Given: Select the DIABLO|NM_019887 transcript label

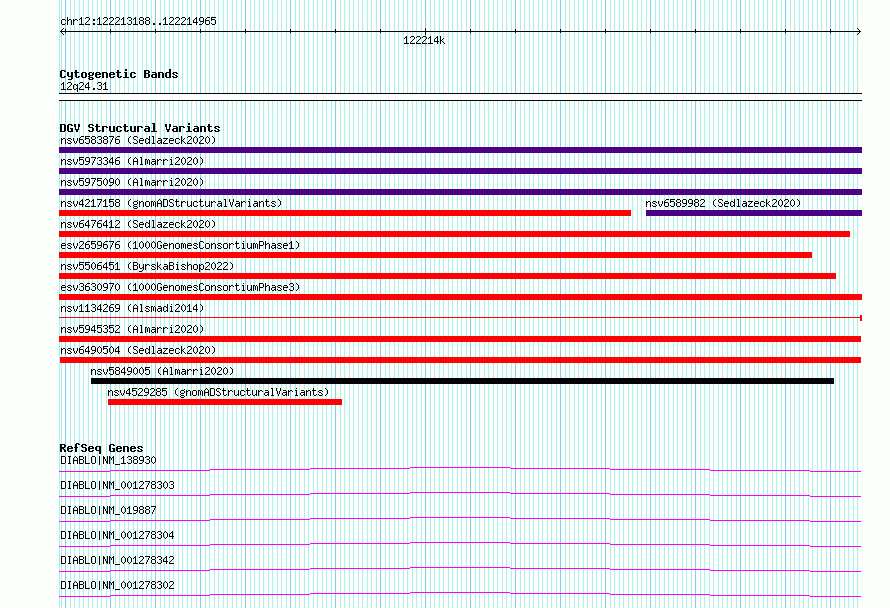Looking at the screenshot, I should [108, 510].
